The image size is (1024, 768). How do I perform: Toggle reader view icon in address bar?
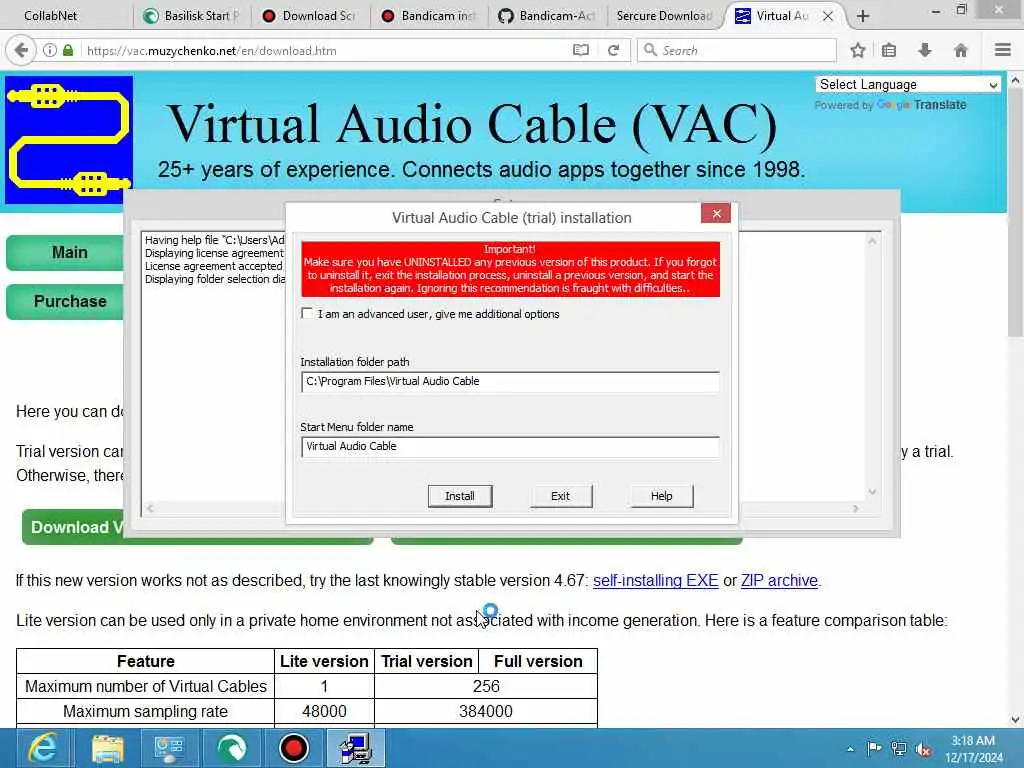click(581, 50)
